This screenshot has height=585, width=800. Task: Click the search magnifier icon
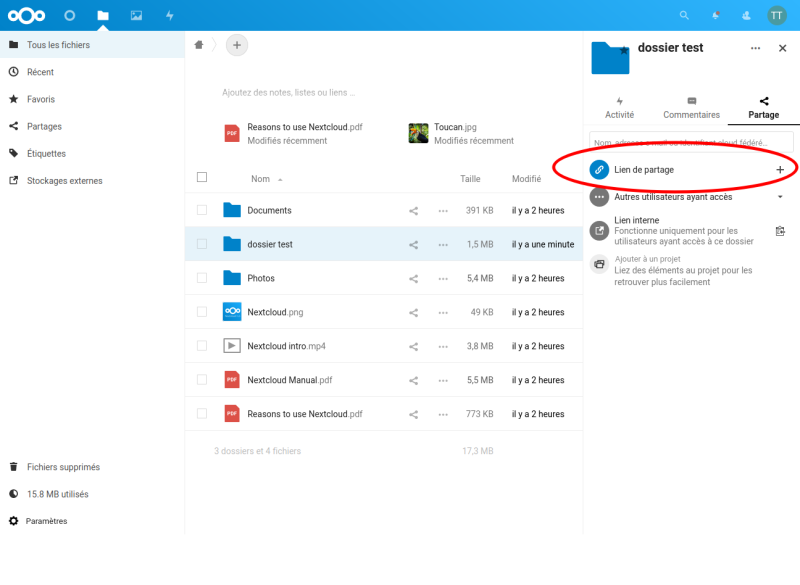tap(684, 15)
